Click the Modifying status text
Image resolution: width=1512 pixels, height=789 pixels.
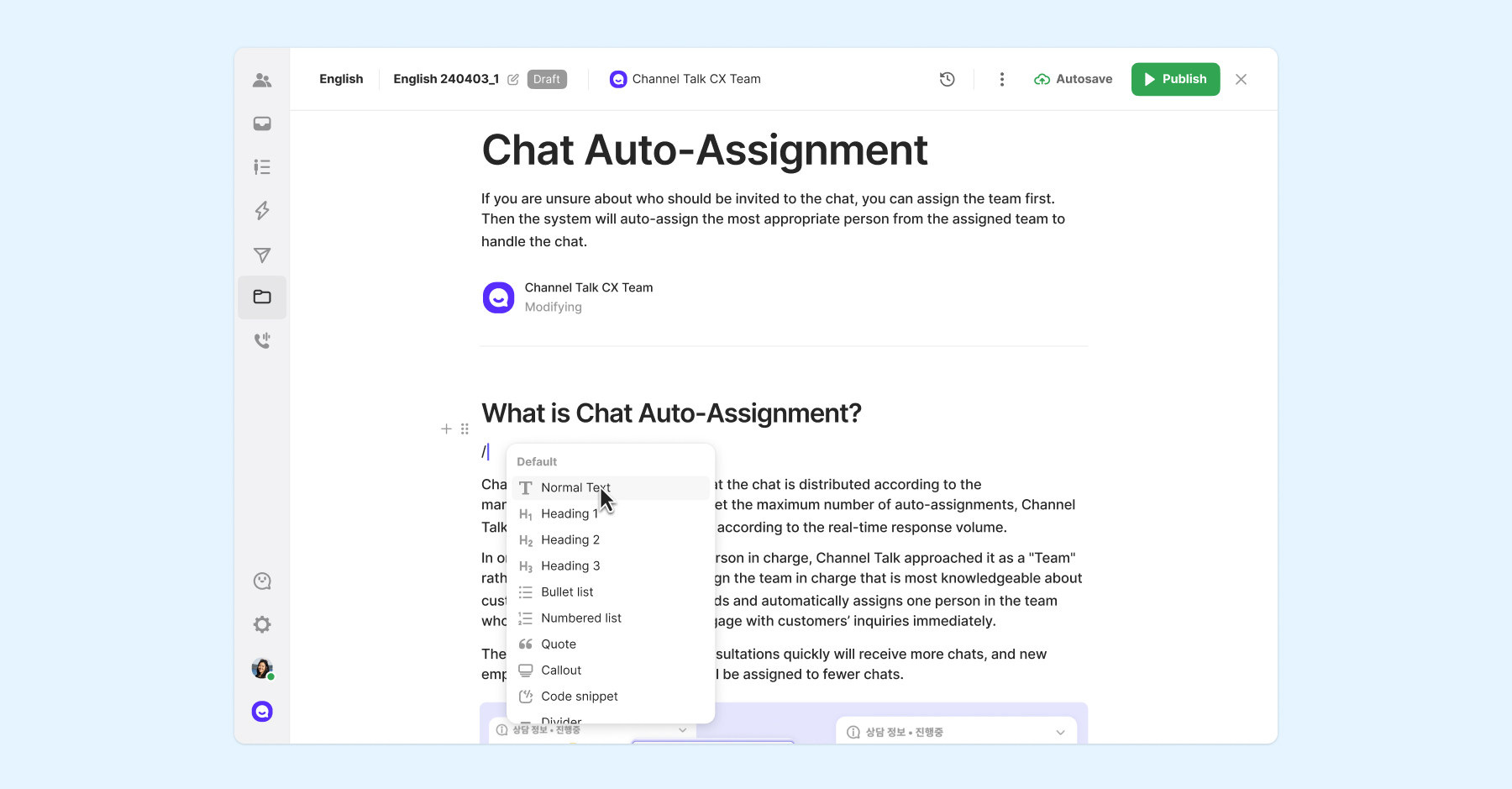[x=554, y=308]
